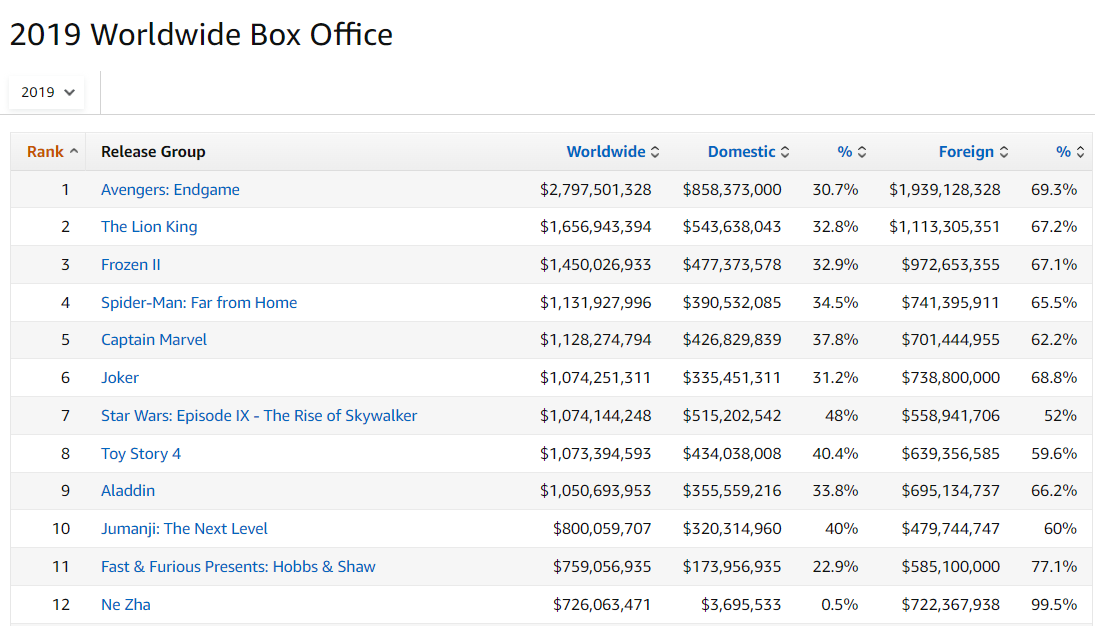Sort by domestic percentage column

point(851,152)
